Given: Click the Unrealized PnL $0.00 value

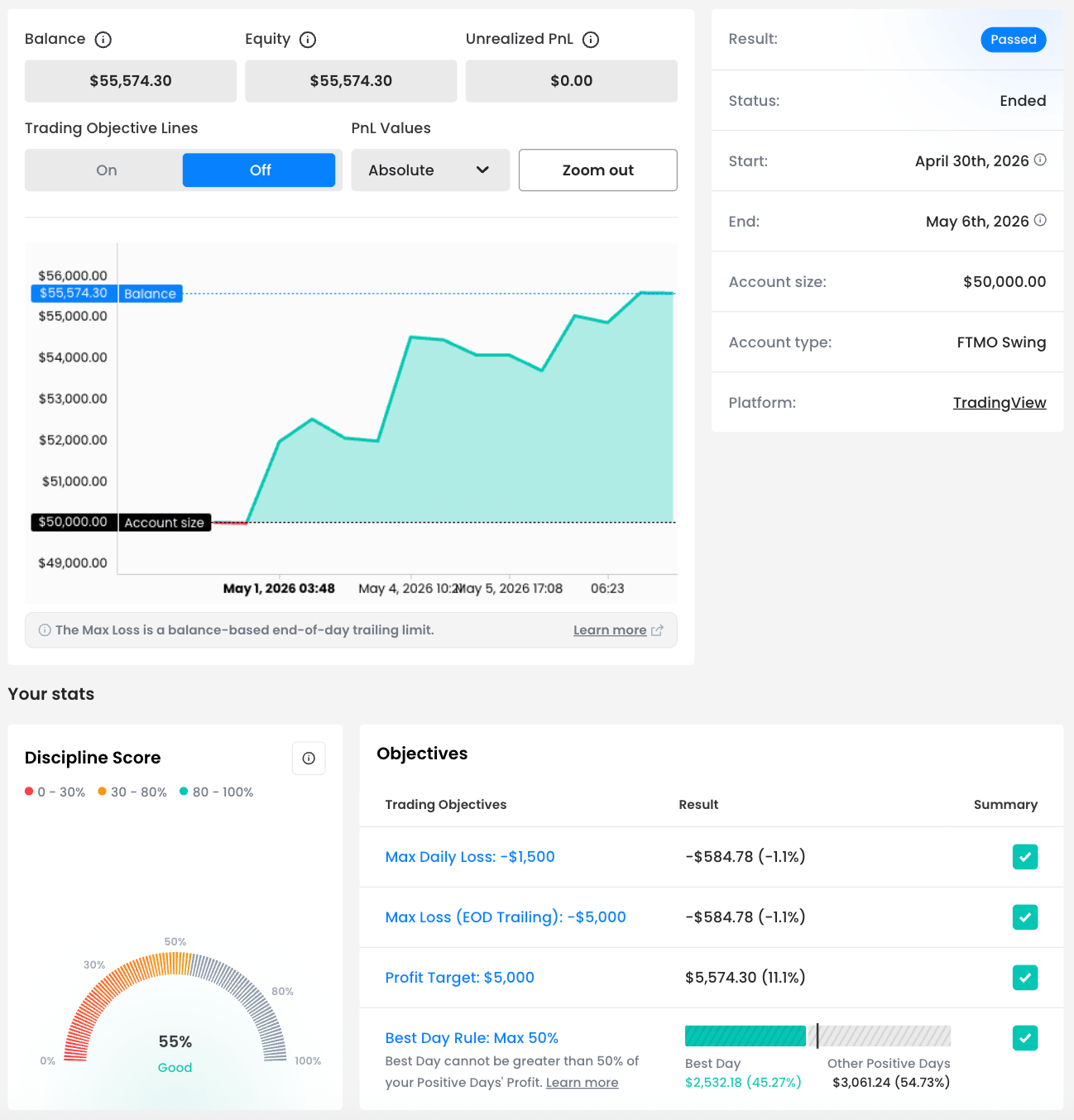Looking at the screenshot, I should (x=572, y=81).
